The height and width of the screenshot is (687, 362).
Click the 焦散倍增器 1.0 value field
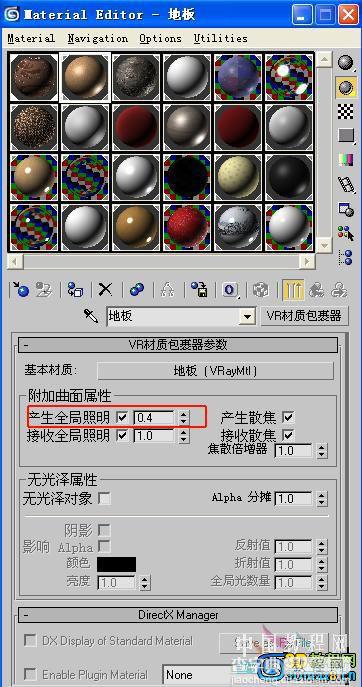coord(293,450)
